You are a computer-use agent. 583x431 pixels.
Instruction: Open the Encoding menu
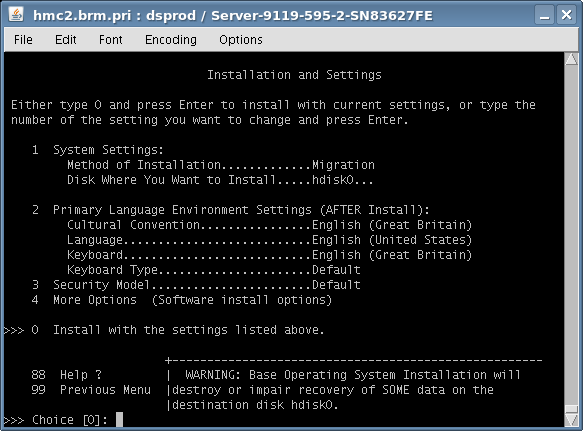(x=171, y=39)
